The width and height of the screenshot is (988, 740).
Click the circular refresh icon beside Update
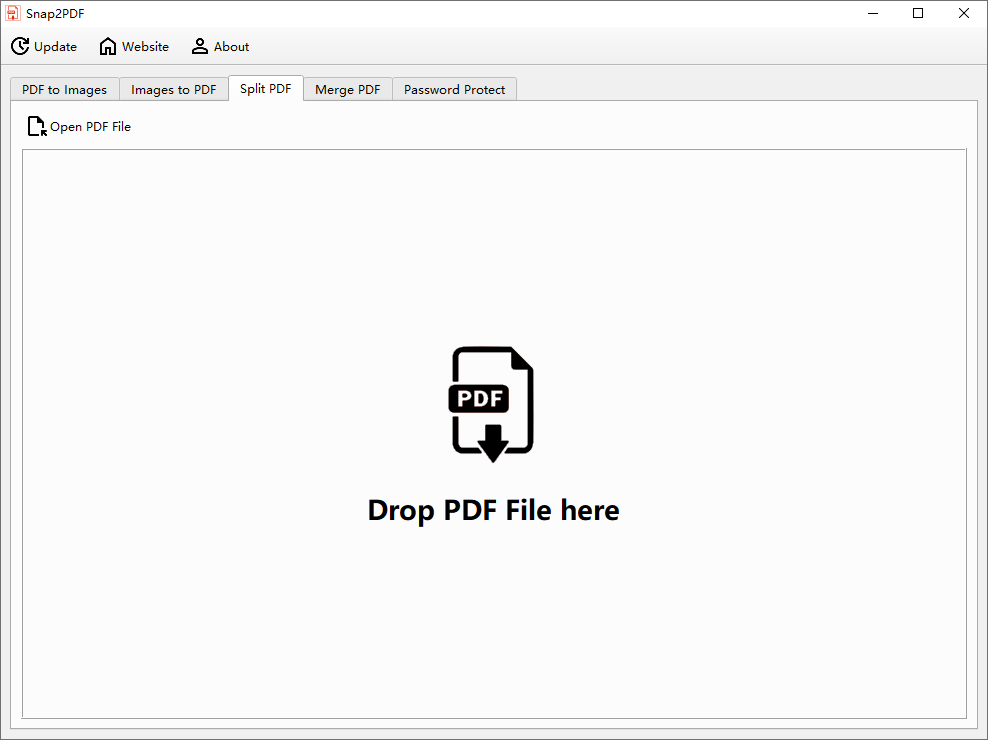click(20, 47)
